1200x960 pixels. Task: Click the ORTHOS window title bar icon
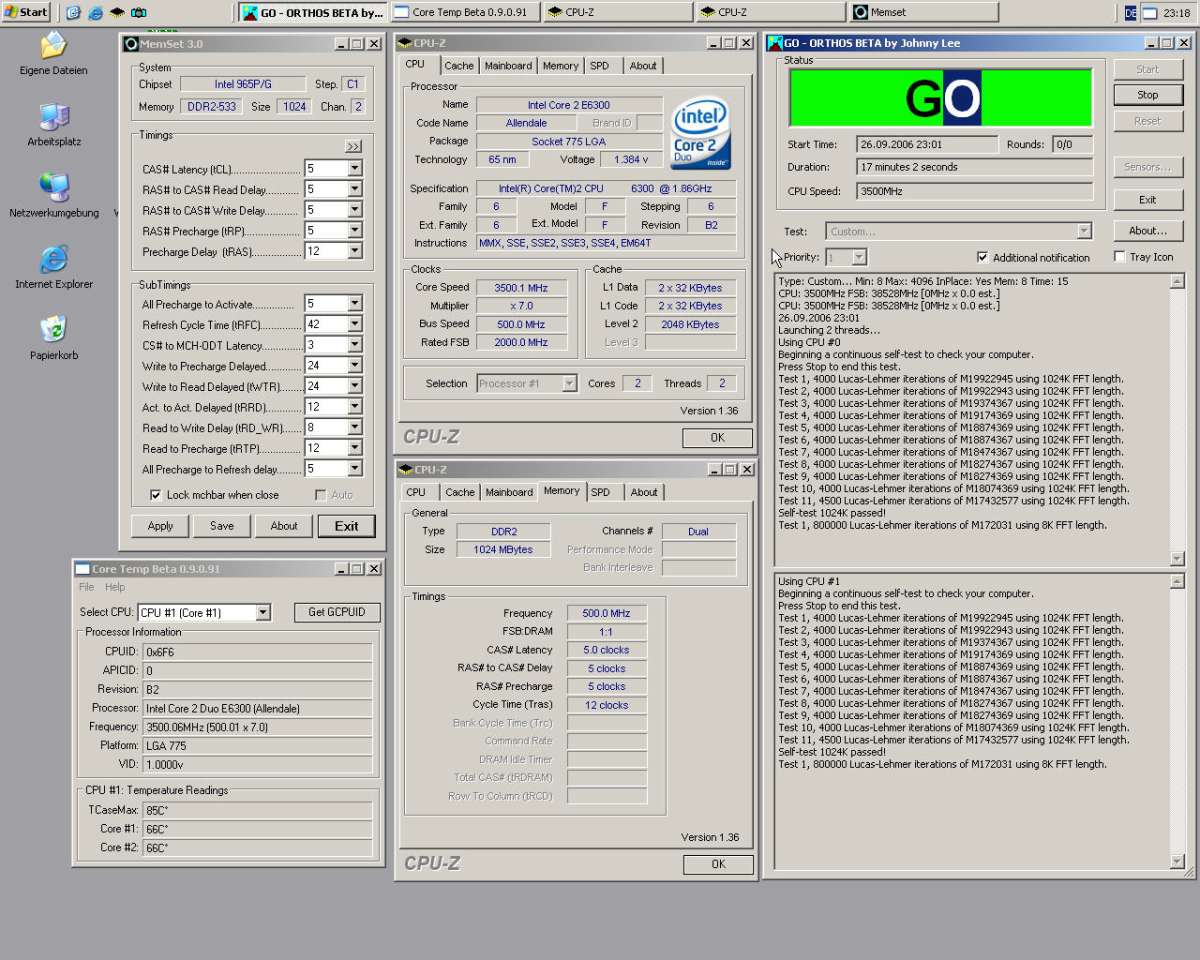point(775,43)
